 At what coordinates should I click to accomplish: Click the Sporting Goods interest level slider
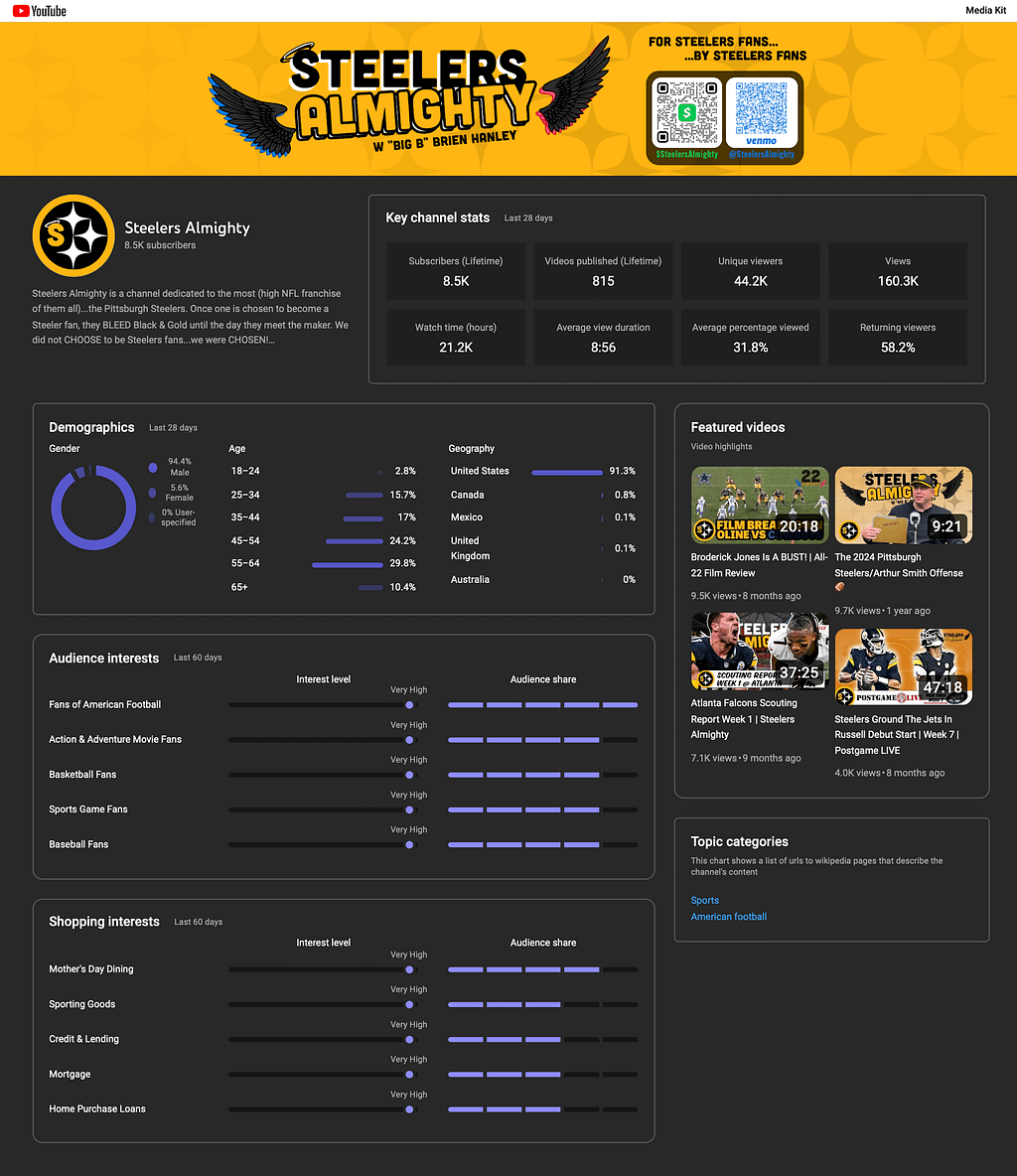pos(323,1004)
